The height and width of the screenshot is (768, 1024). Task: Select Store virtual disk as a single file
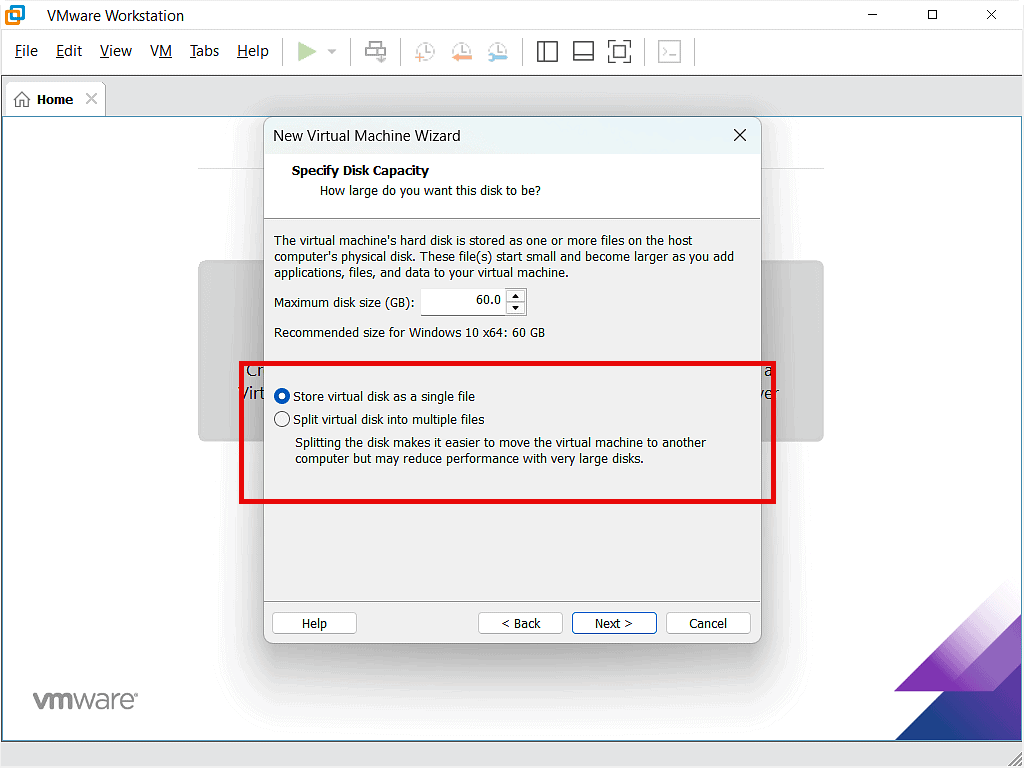click(x=282, y=397)
